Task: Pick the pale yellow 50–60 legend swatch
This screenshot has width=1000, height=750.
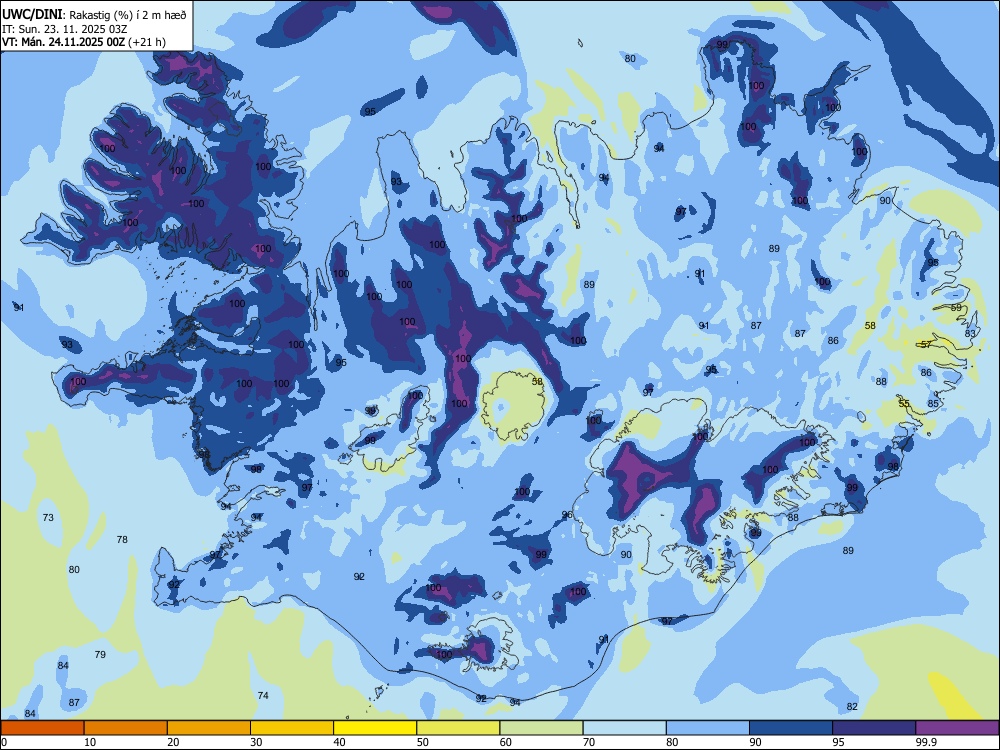Action: pos(458,728)
